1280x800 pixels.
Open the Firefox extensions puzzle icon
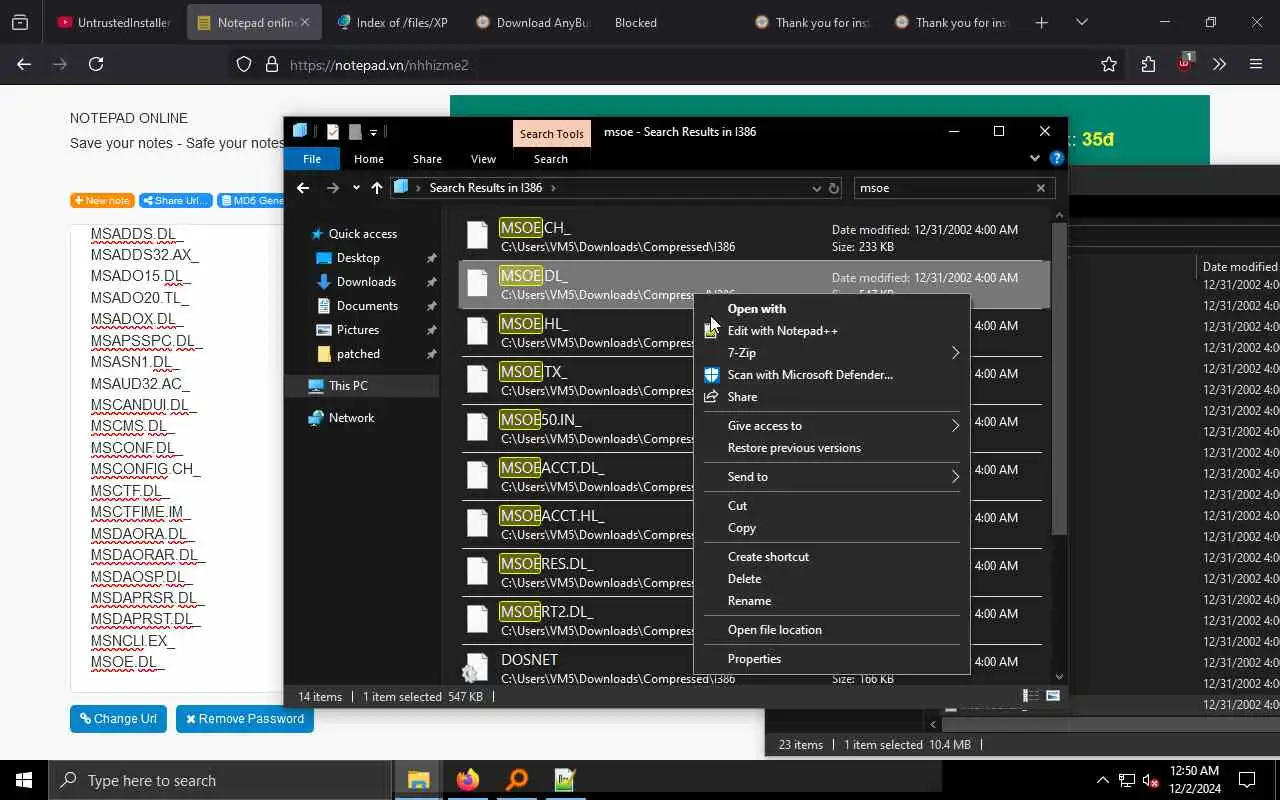tap(1148, 64)
